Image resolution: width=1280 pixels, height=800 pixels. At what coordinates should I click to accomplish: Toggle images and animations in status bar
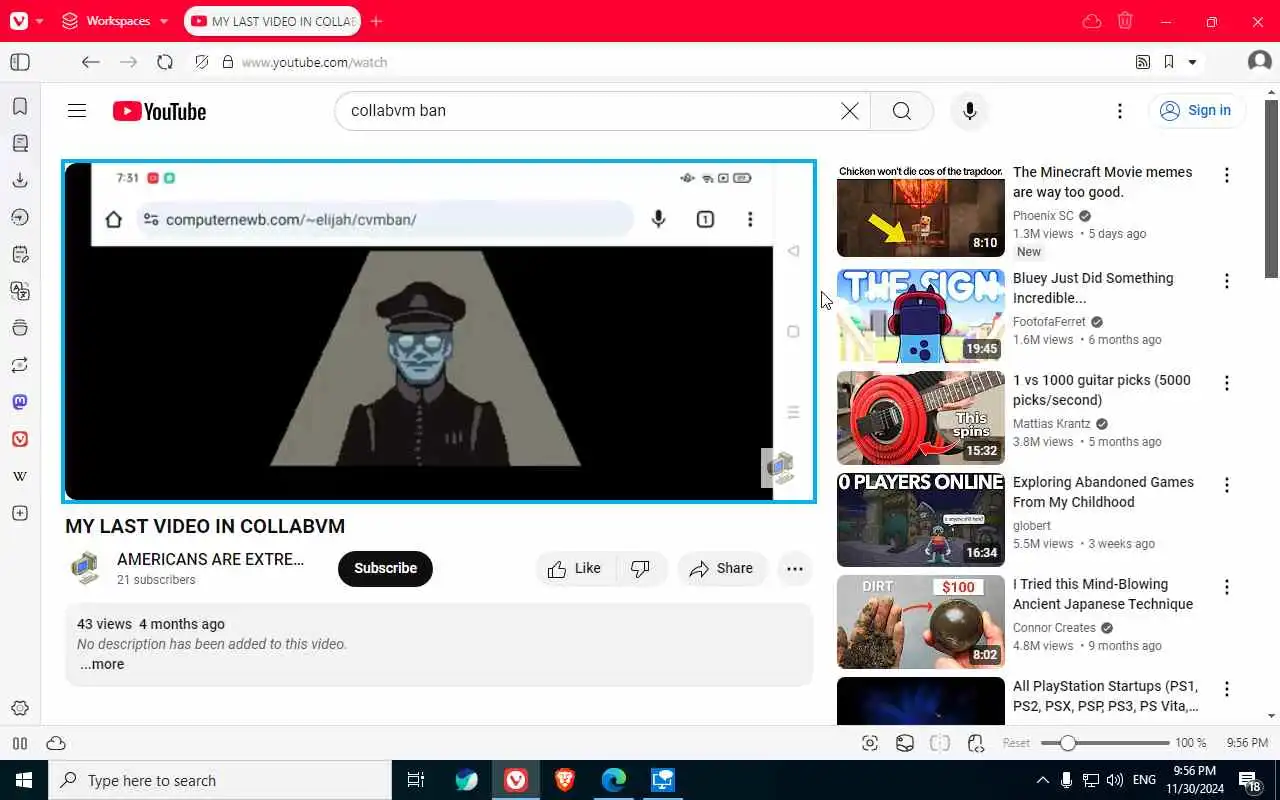coord(905,743)
